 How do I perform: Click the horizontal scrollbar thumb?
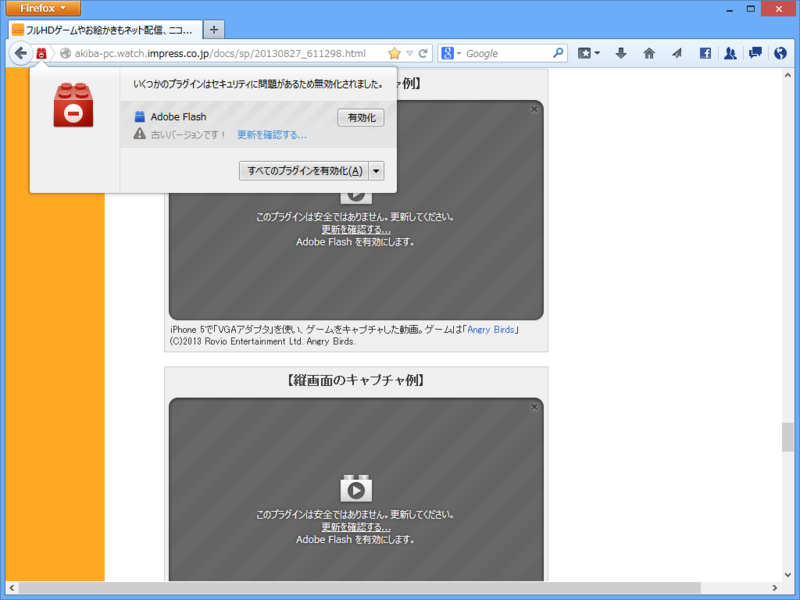[x=360, y=588]
